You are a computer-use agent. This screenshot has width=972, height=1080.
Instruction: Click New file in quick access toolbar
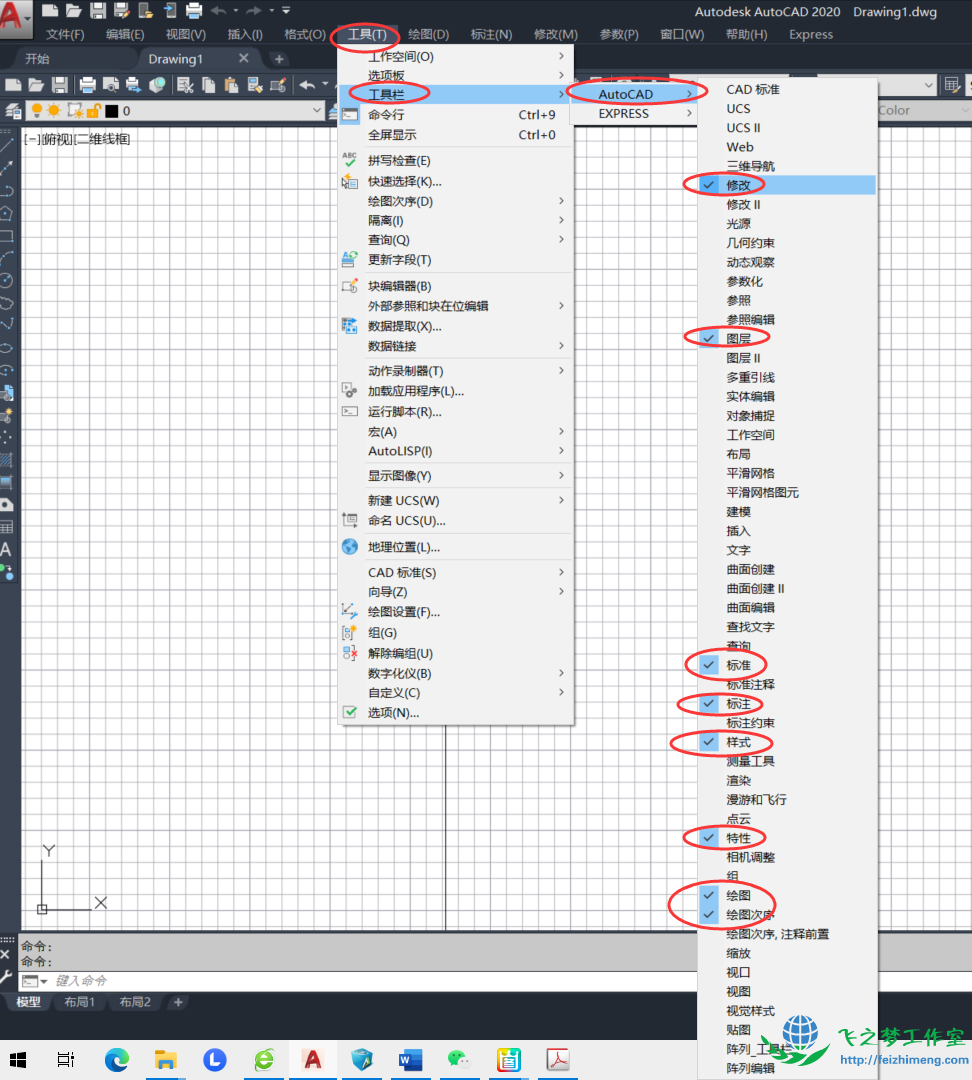(x=50, y=10)
